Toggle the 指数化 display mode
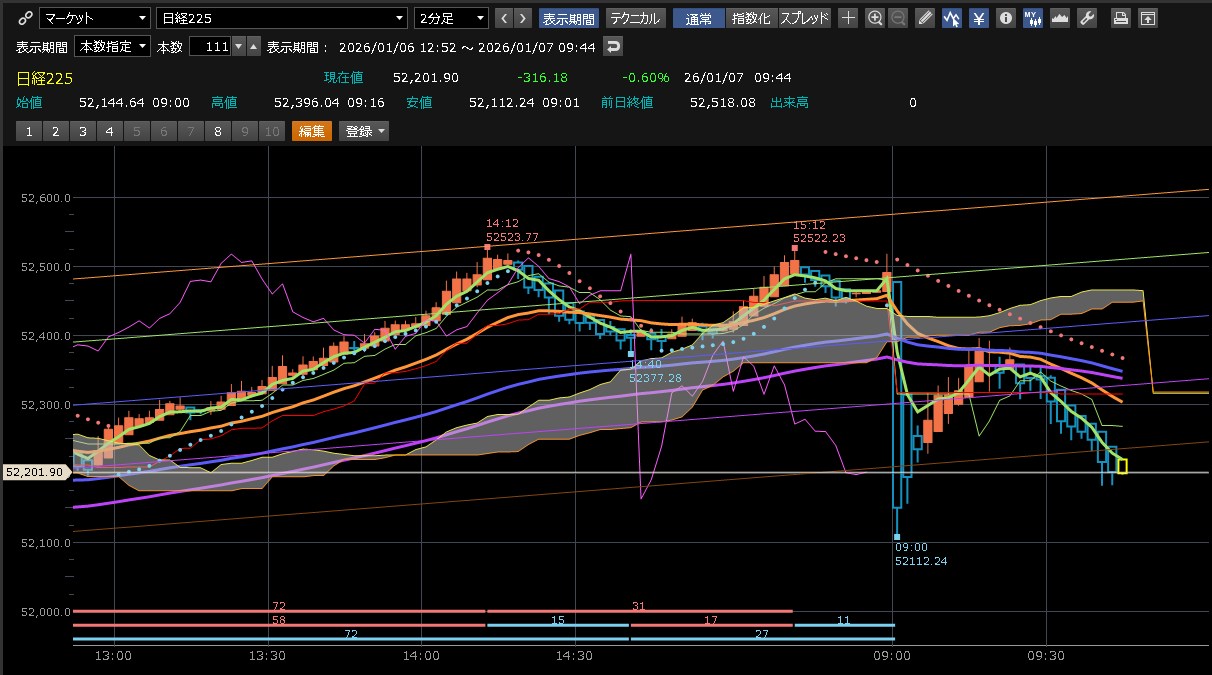1212x675 pixels. [x=751, y=18]
